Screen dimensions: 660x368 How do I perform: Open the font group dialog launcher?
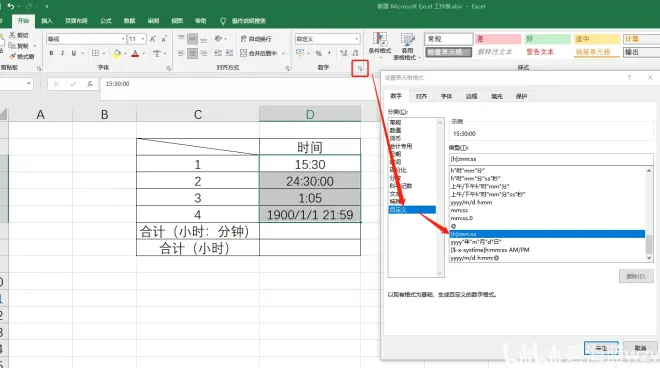[x=168, y=68]
